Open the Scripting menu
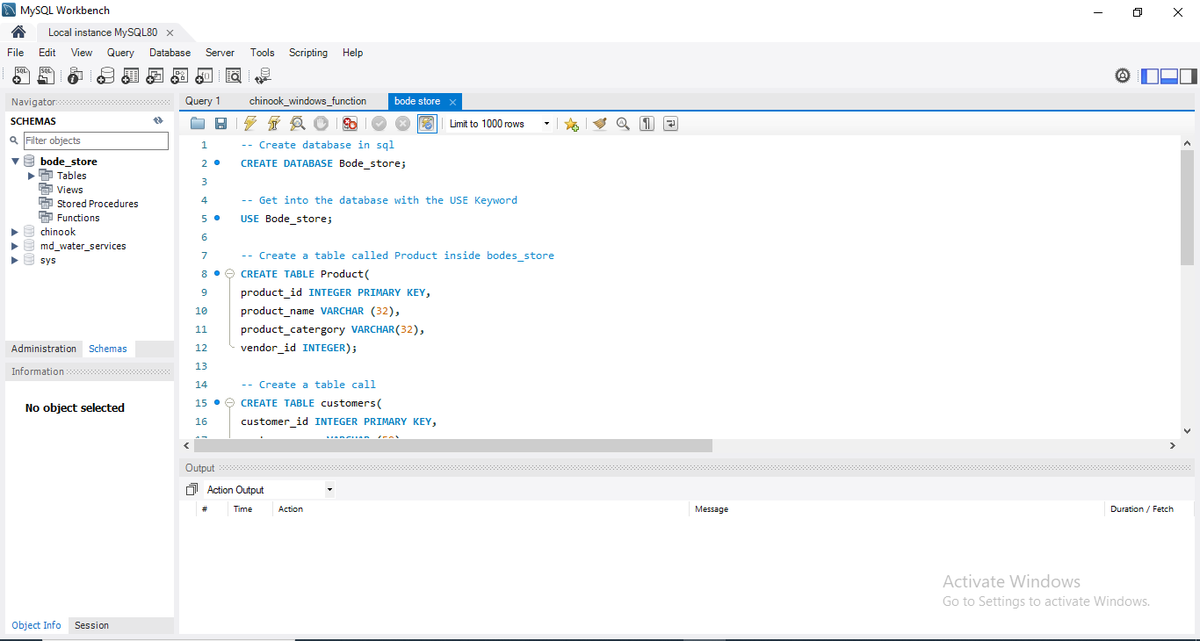 (x=308, y=52)
